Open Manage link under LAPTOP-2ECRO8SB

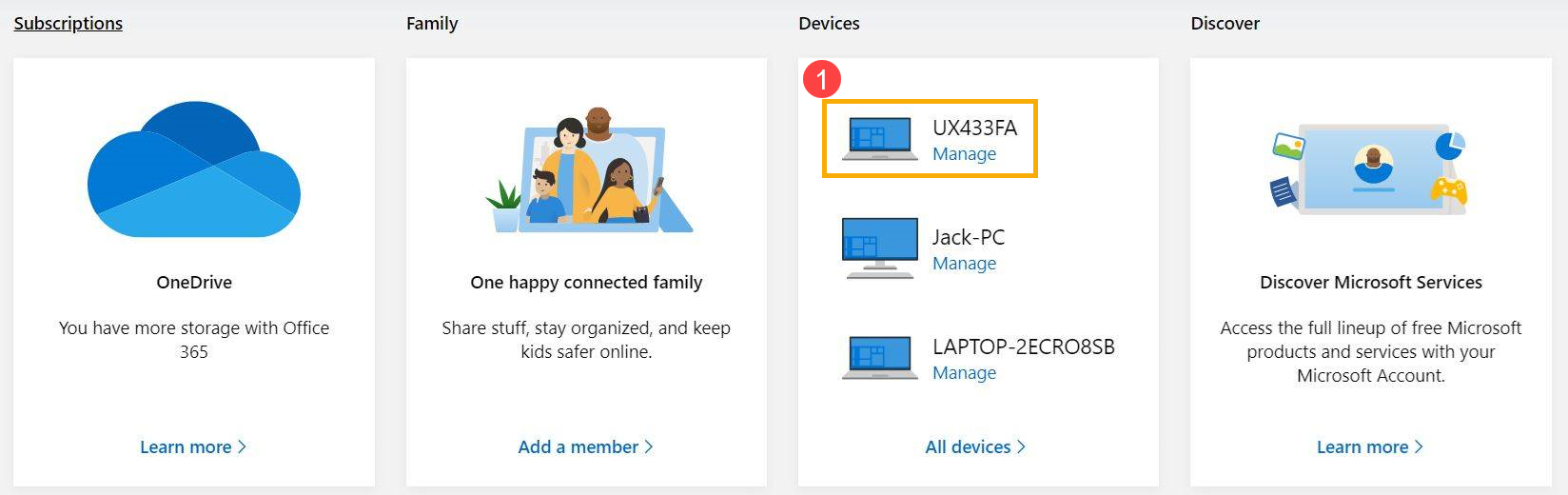pyautogui.click(x=964, y=373)
